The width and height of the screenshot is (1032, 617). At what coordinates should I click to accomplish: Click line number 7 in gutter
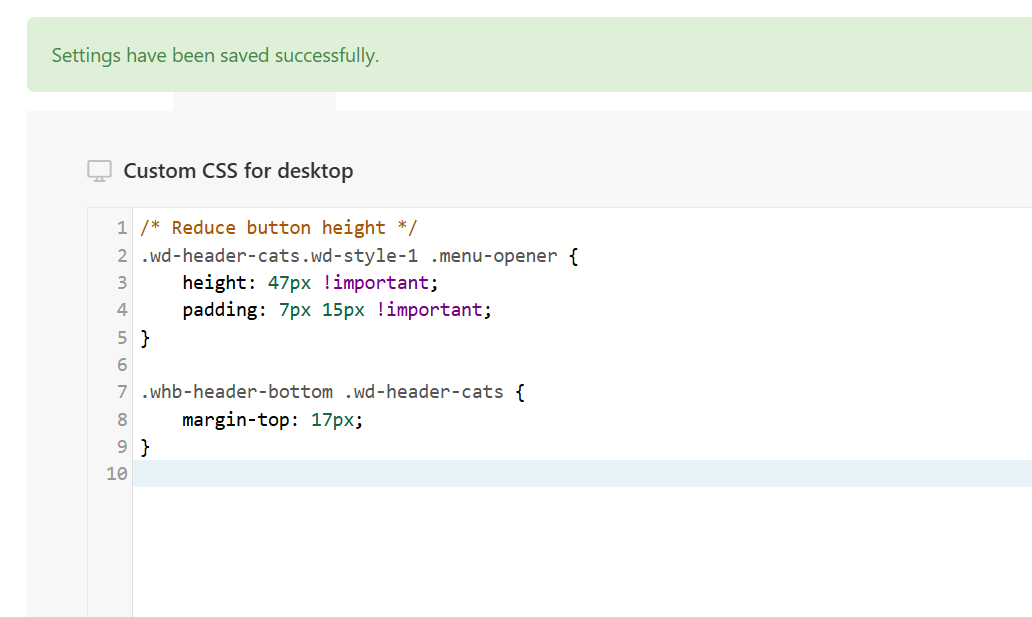[122, 392]
